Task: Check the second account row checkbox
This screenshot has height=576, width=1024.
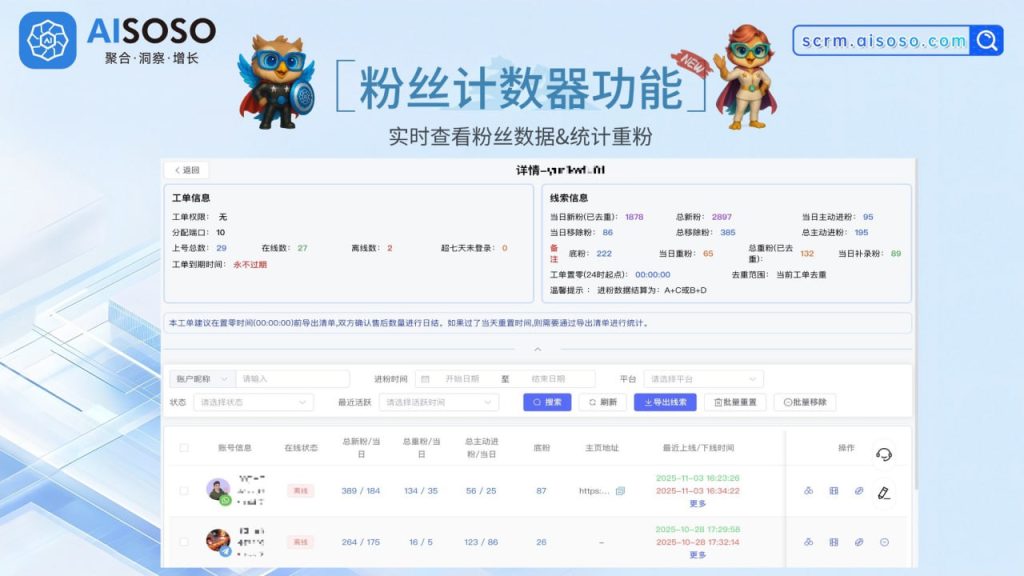Action: point(184,542)
